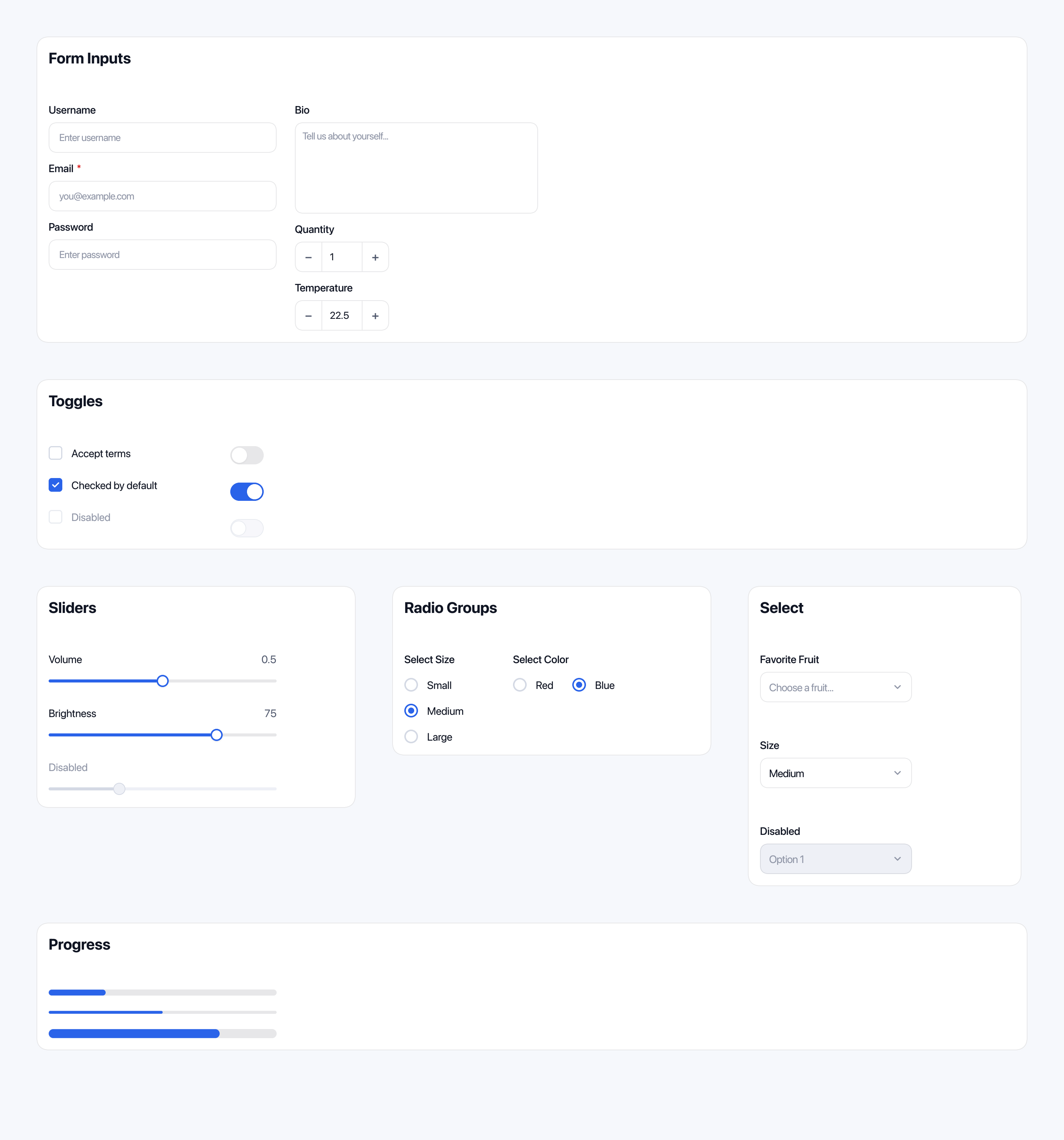Image resolution: width=1064 pixels, height=1140 pixels.
Task: Choose the Red color radio option
Action: [x=520, y=685]
